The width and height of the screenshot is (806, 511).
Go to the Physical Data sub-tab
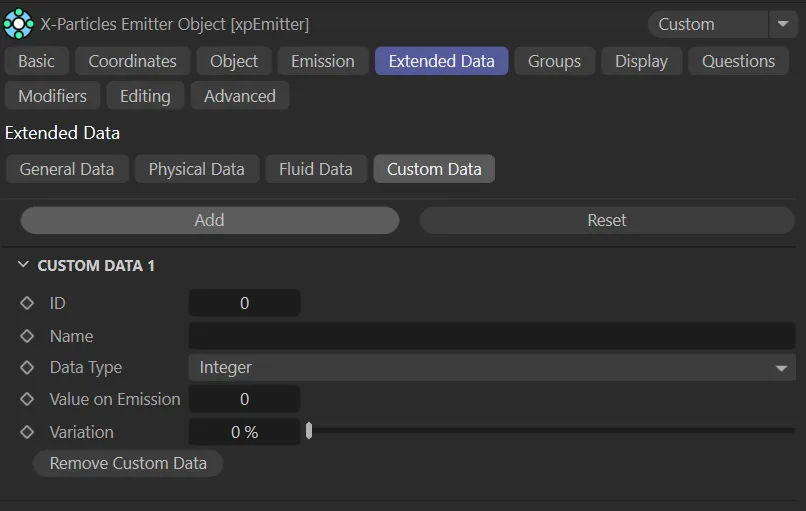click(x=196, y=169)
